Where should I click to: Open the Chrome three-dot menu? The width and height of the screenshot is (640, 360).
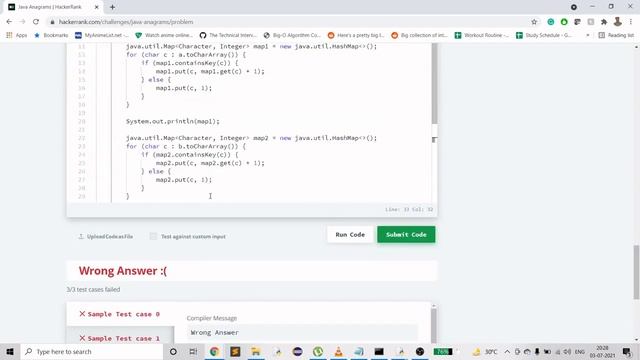pos(631,22)
